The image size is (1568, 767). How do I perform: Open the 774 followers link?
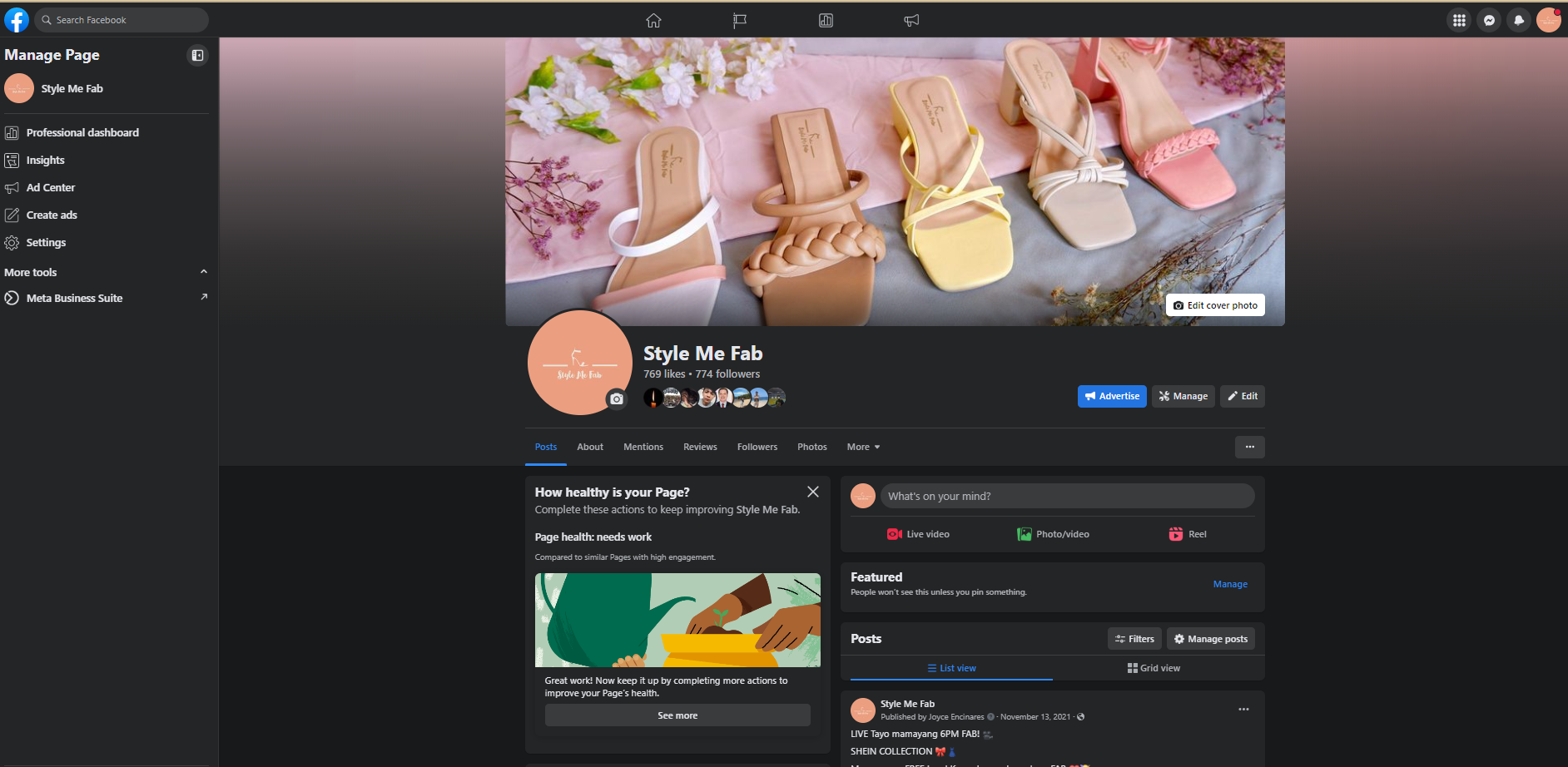(x=727, y=374)
